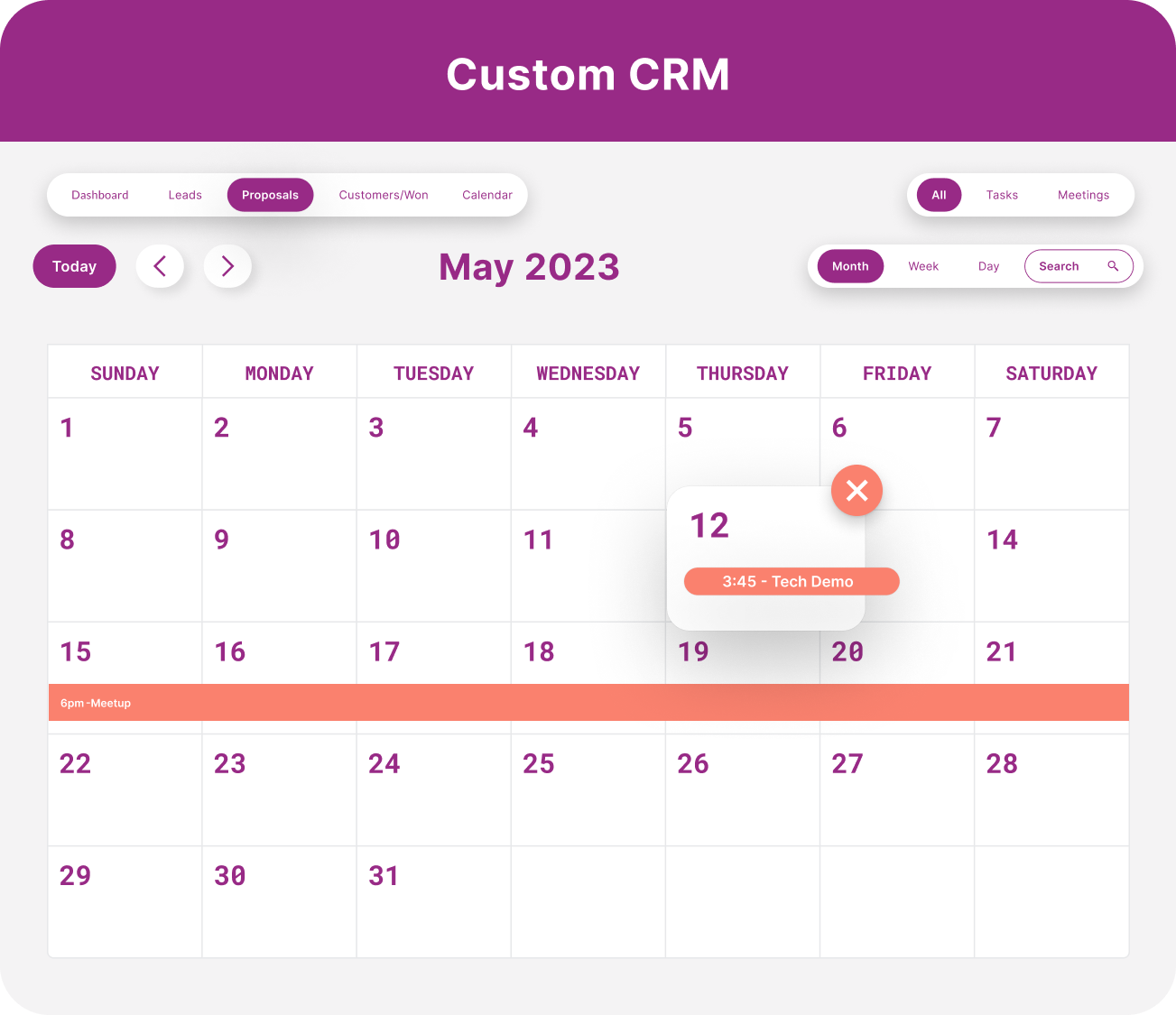
Task: Switch to the Leads tab
Action: tap(185, 195)
